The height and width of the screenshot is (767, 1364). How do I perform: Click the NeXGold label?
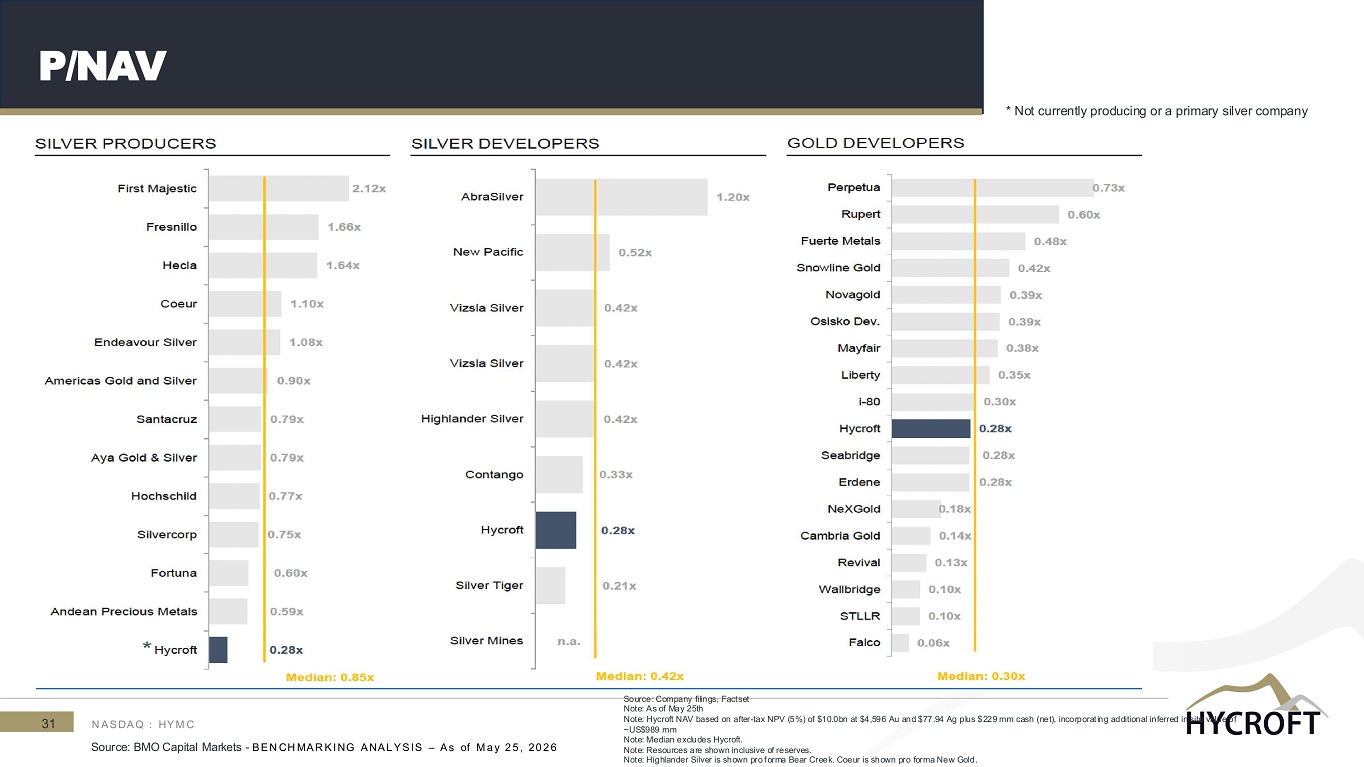tap(854, 509)
